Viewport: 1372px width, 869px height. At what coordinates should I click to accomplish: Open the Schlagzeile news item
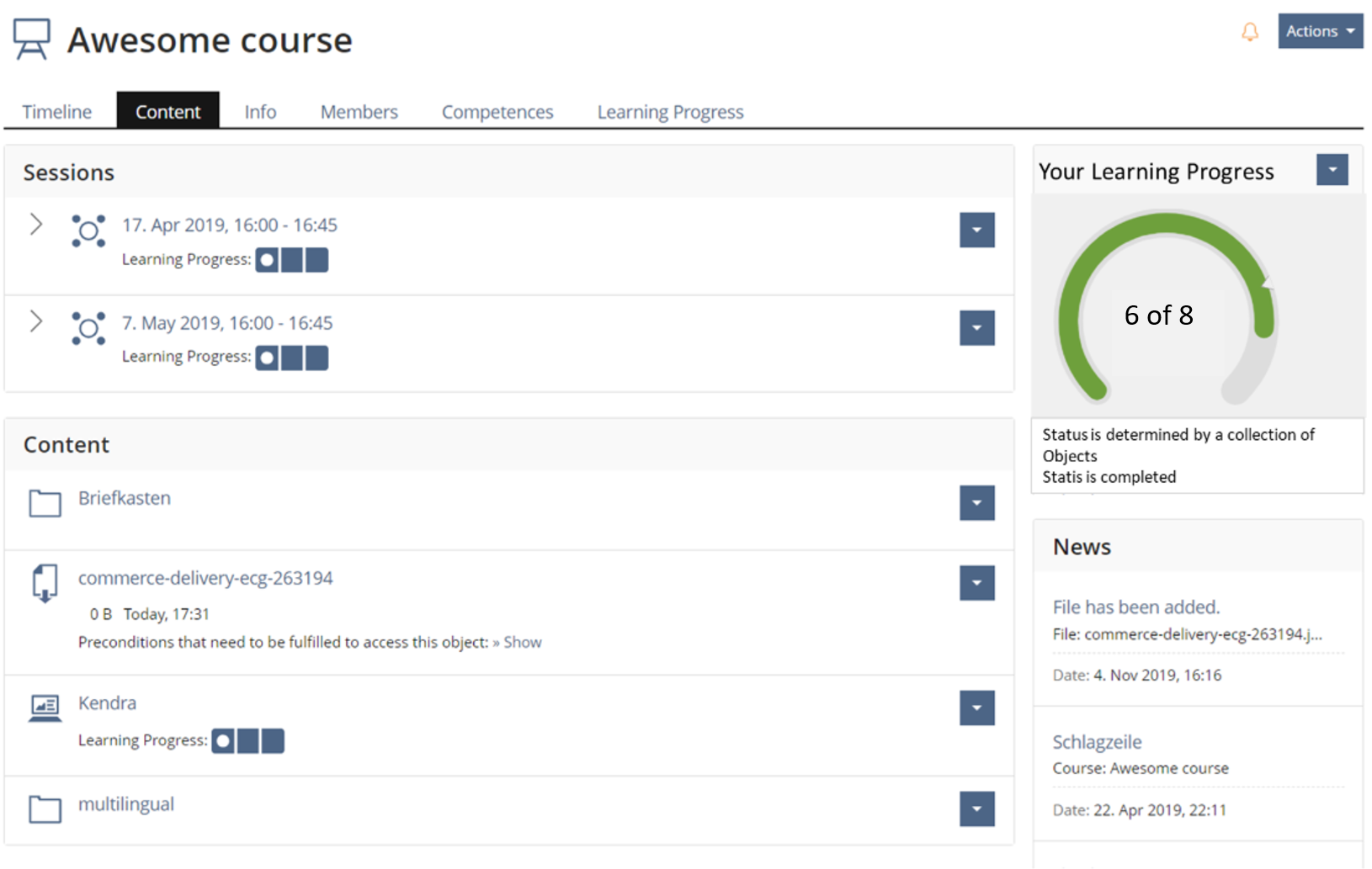click(x=1097, y=742)
